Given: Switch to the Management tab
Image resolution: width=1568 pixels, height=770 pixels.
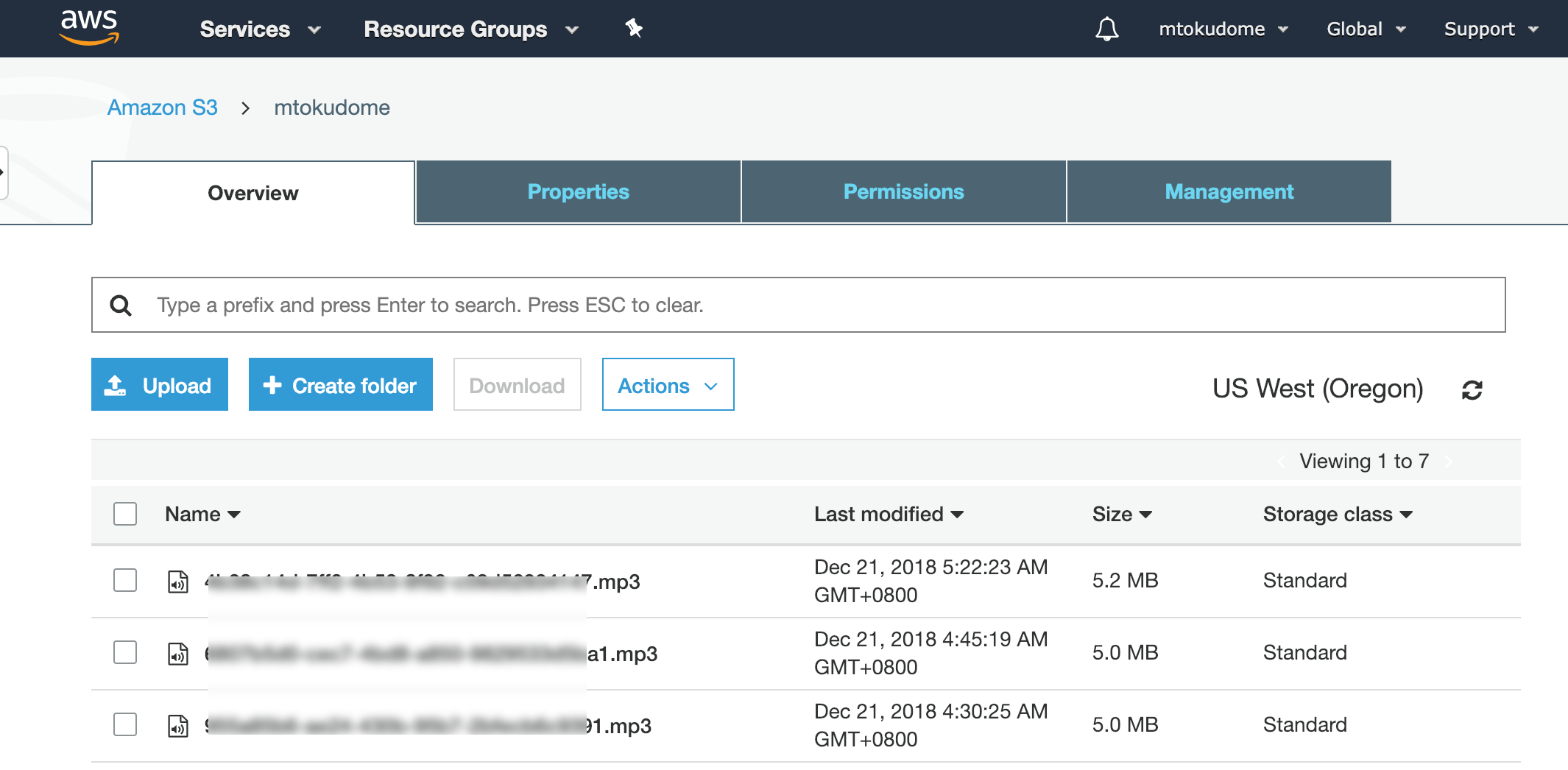Looking at the screenshot, I should [1229, 191].
